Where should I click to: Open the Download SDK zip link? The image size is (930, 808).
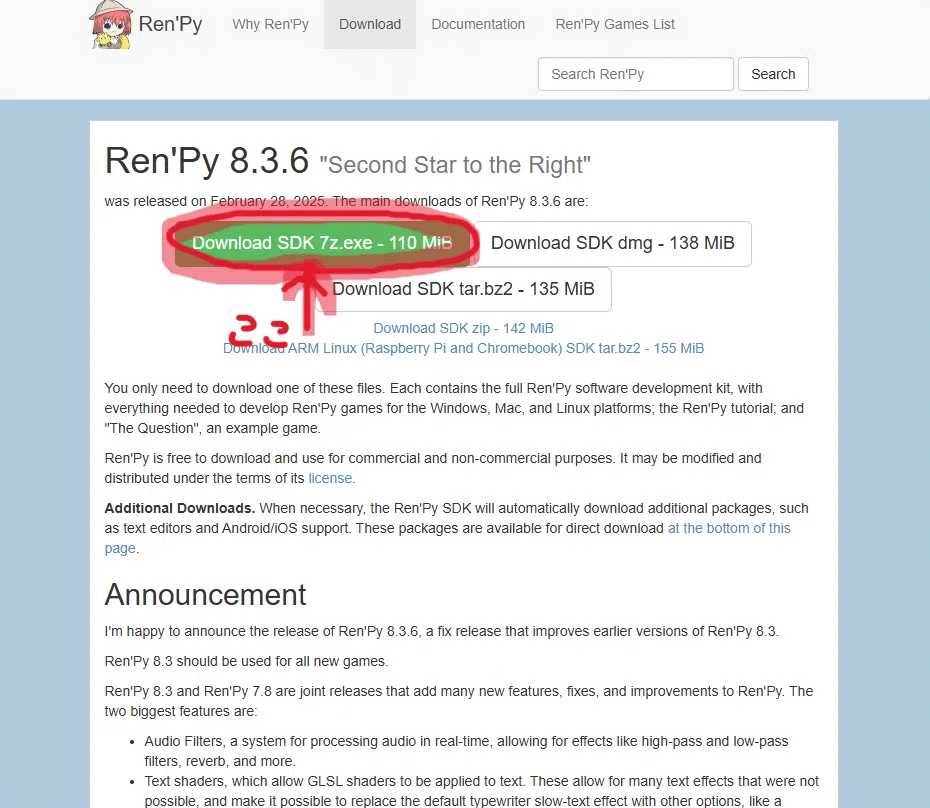(x=463, y=328)
